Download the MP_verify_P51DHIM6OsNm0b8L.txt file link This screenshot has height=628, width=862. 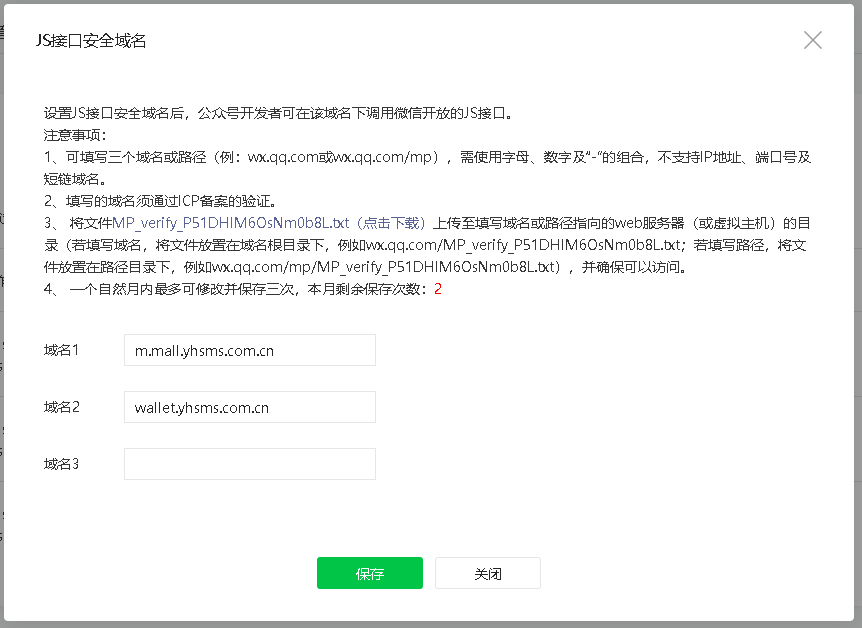[x=270, y=223]
